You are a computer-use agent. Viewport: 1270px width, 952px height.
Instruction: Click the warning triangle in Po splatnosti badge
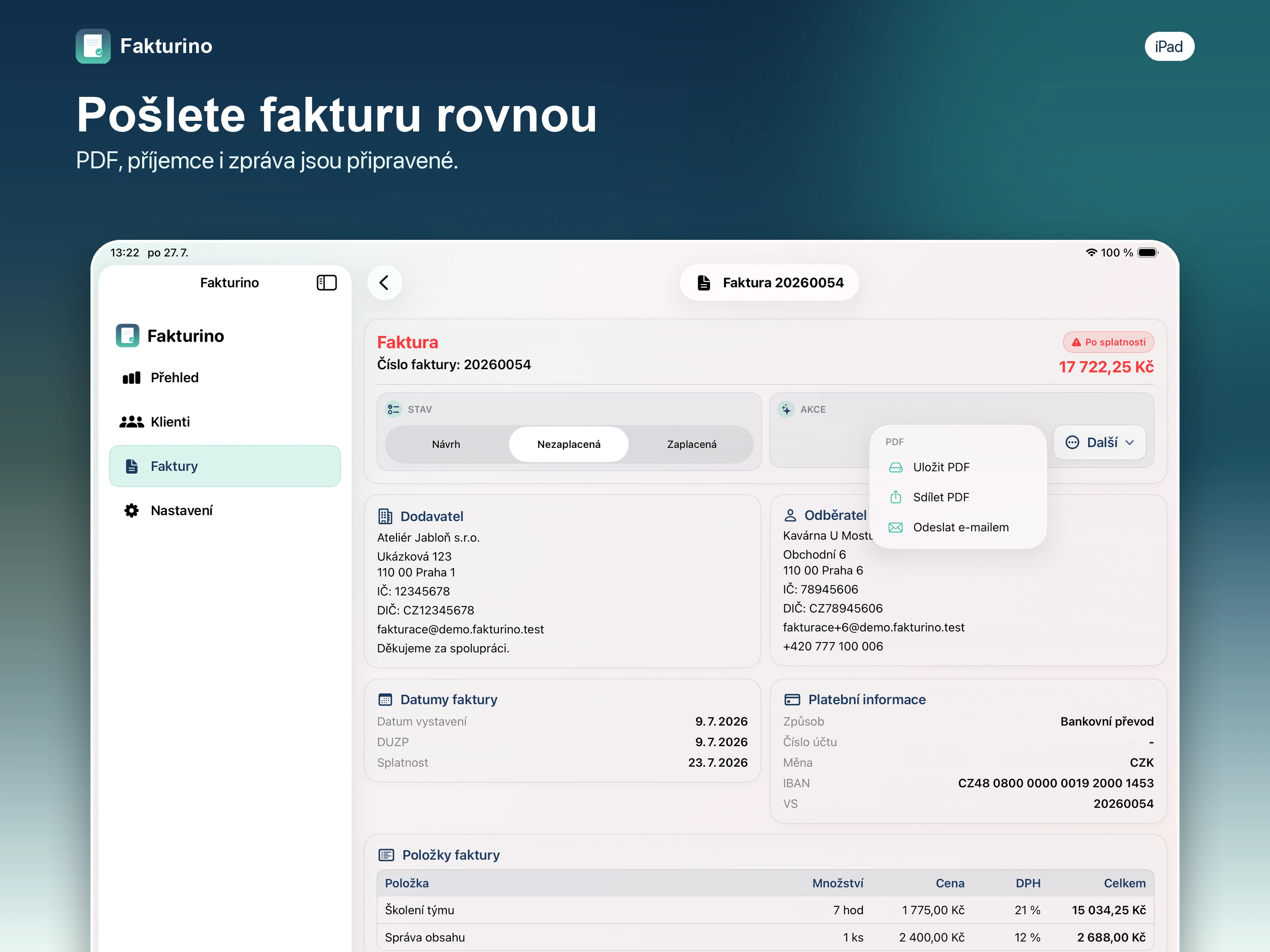point(1077,342)
